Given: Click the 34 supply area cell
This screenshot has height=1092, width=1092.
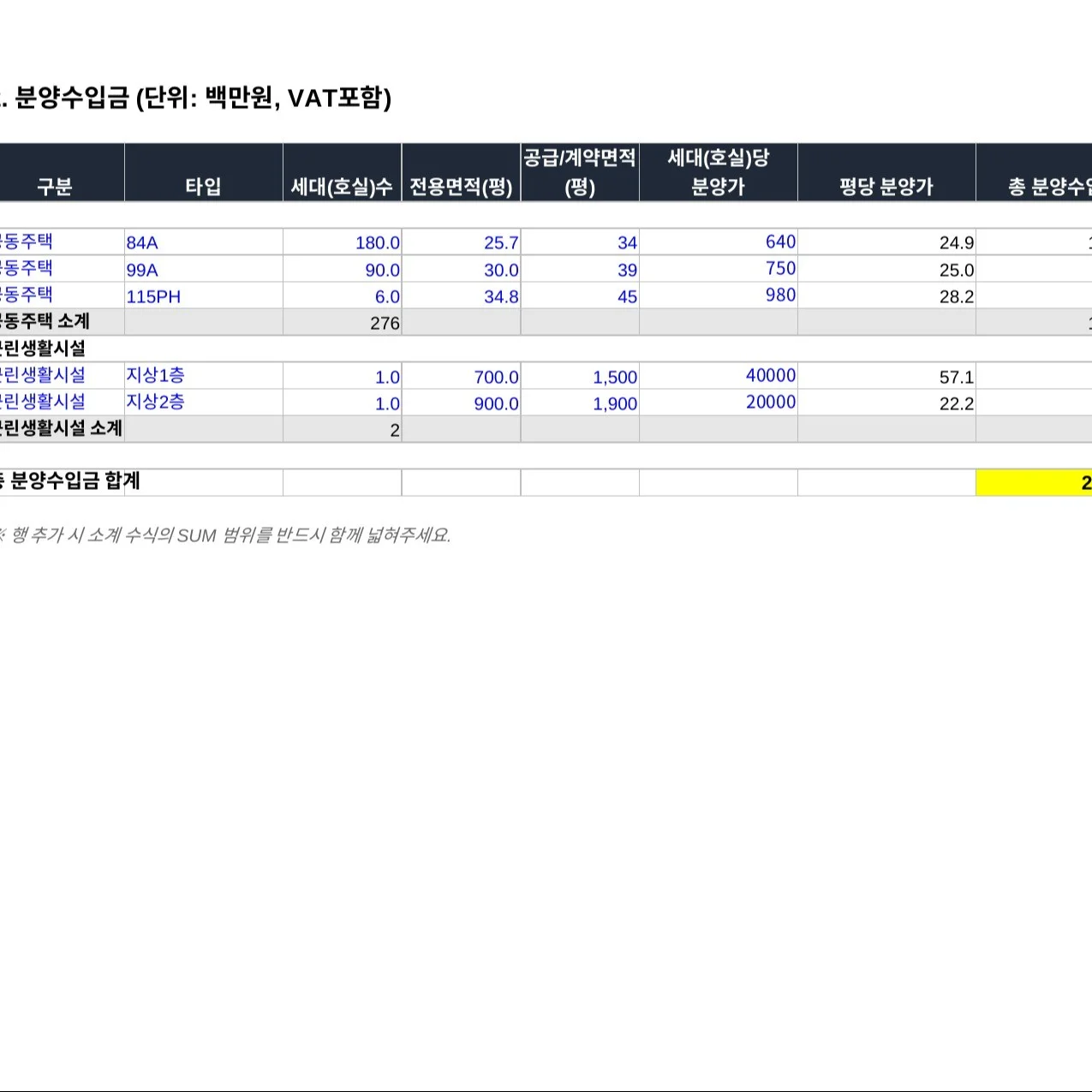Looking at the screenshot, I should pos(580,242).
